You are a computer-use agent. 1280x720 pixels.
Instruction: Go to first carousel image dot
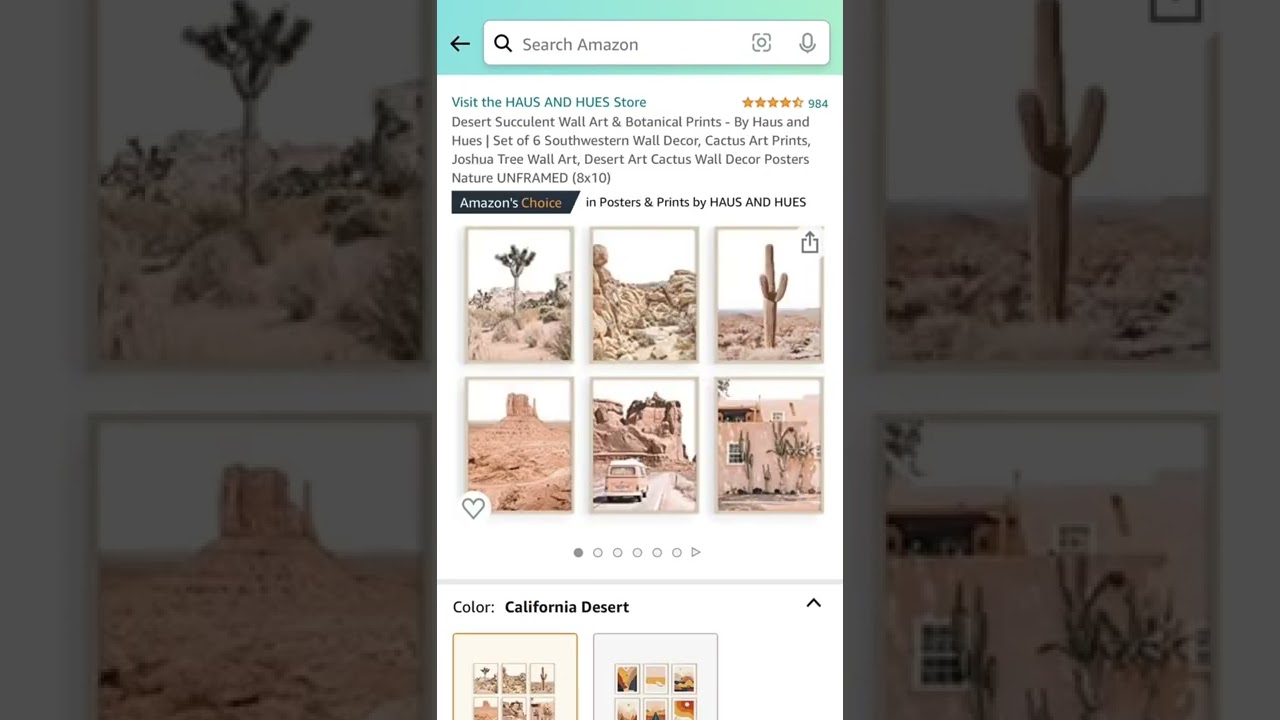click(x=578, y=552)
